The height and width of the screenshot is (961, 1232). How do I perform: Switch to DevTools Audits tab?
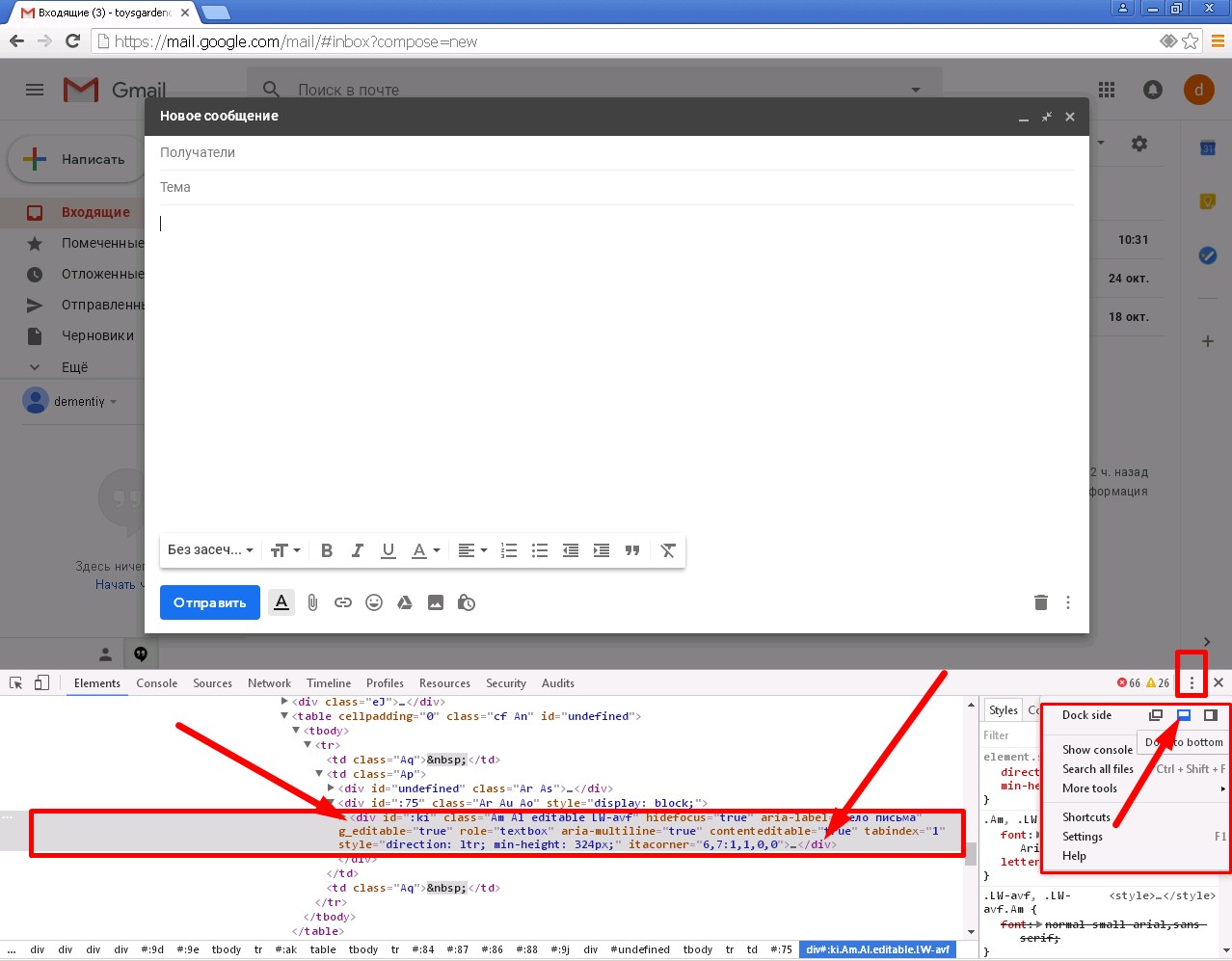click(558, 682)
